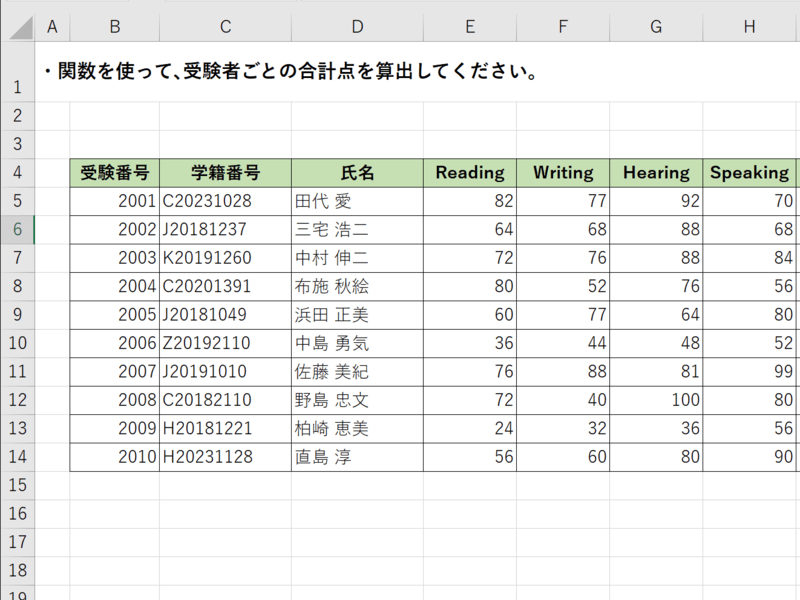The height and width of the screenshot is (600, 800).
Task: Click the Speaking header cell
Action: [749, 173]
